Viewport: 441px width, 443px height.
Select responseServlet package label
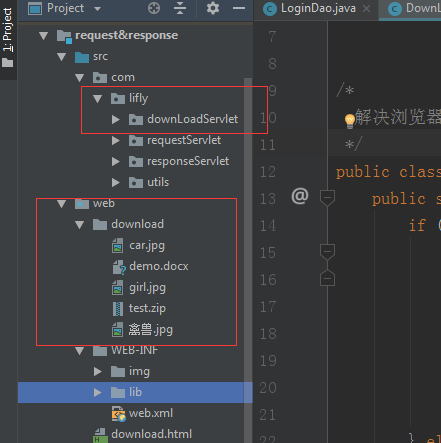tap(188, 161)
